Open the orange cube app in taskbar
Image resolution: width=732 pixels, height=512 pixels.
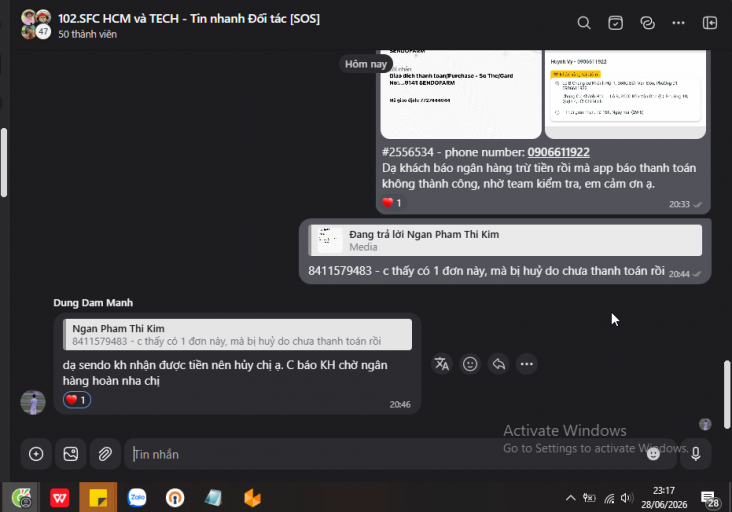coord(252,498)
